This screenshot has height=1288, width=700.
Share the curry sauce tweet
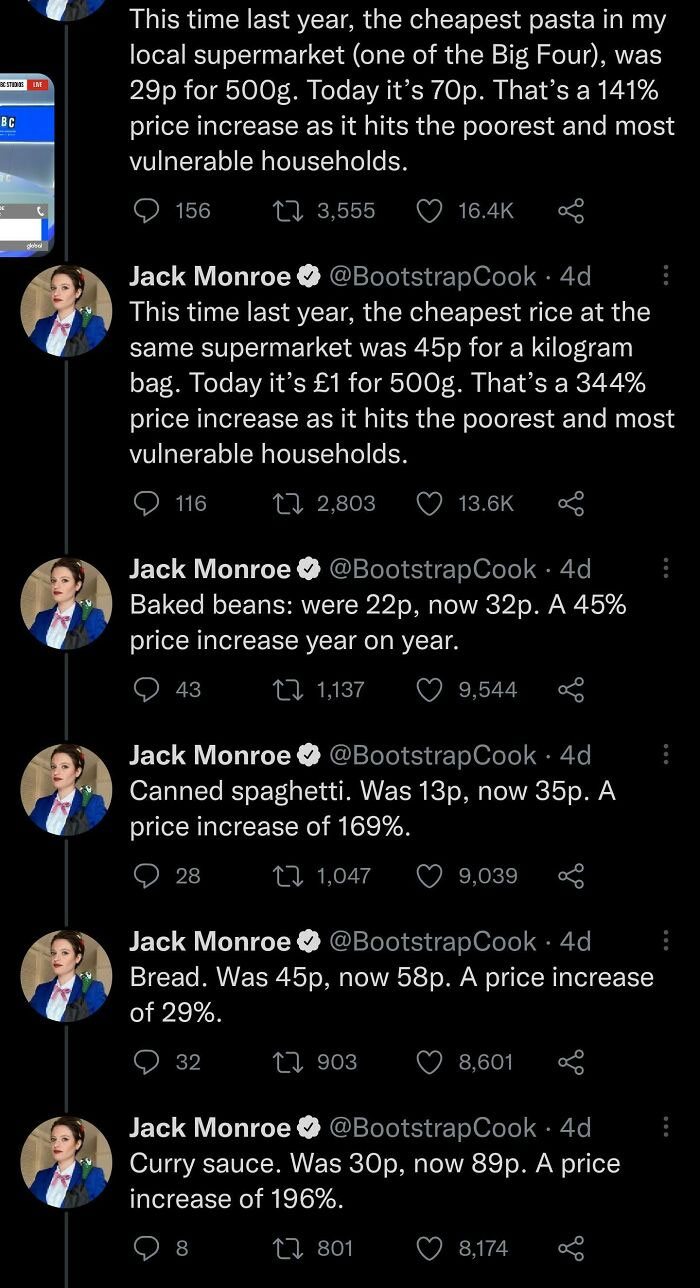pos(571,1247)
